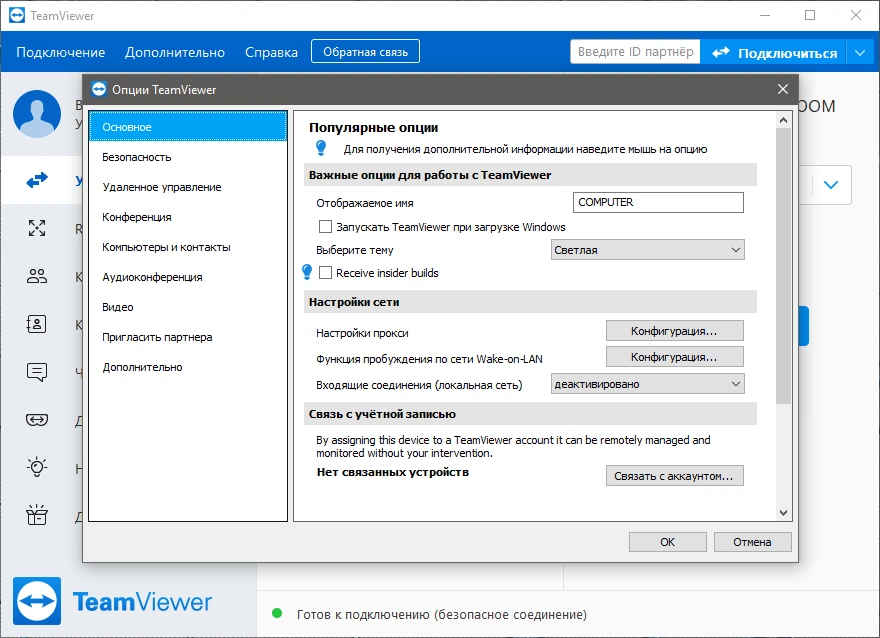Click the options panel scrollbar thumb

tap(783, 265)
